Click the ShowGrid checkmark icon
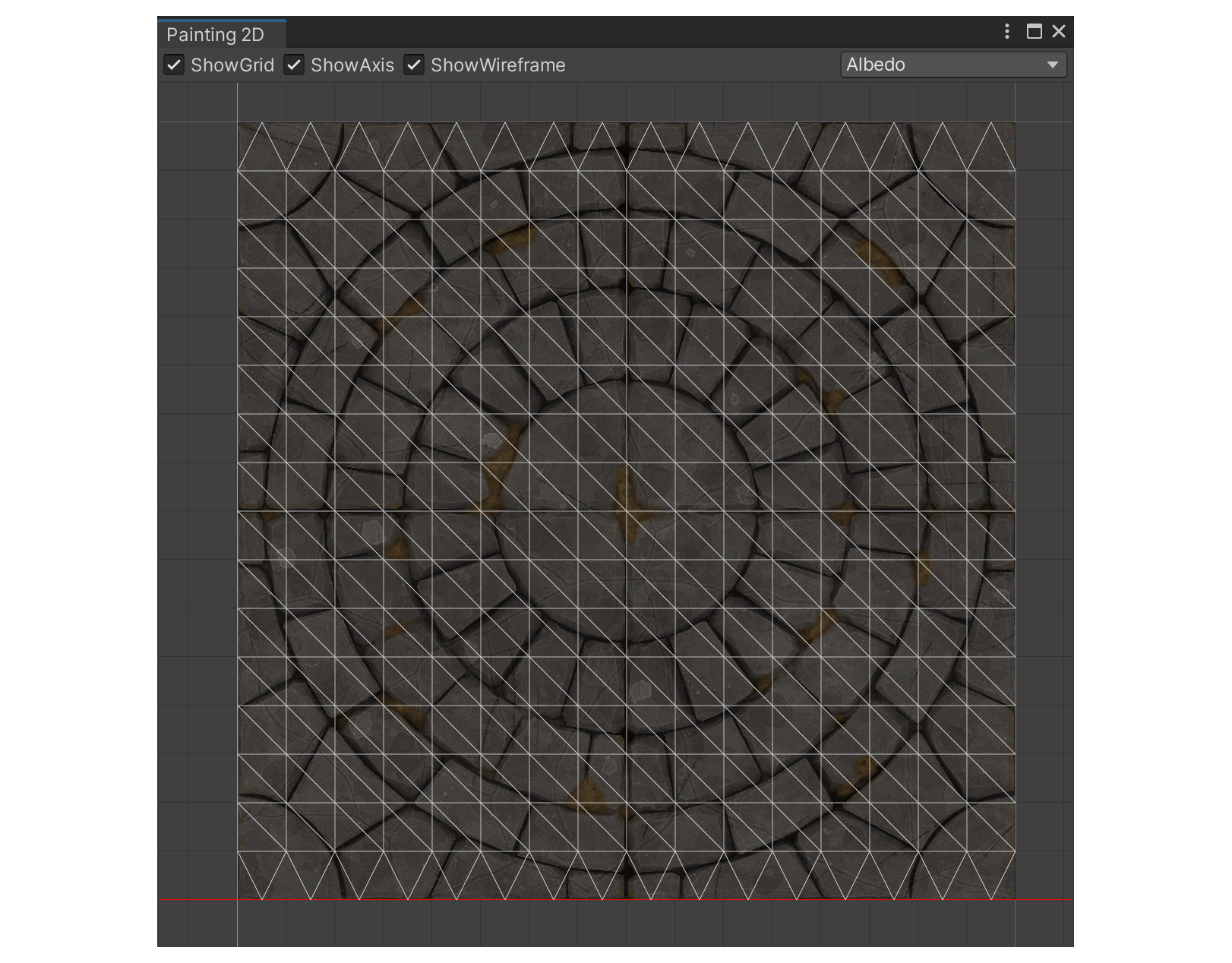 tap(173, 65)
